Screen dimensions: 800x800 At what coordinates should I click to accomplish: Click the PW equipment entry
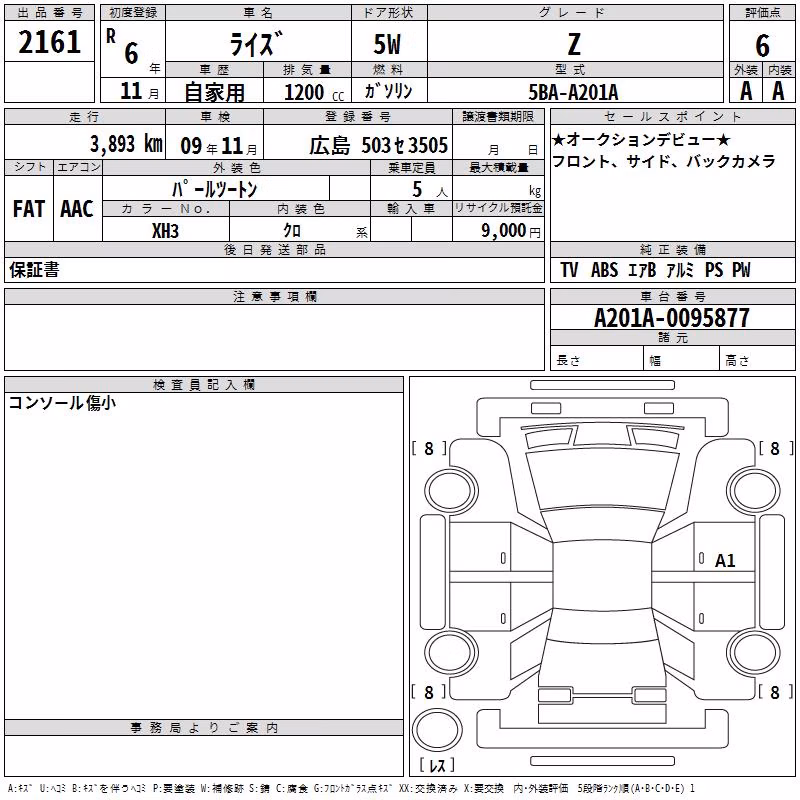coord(741,269)
